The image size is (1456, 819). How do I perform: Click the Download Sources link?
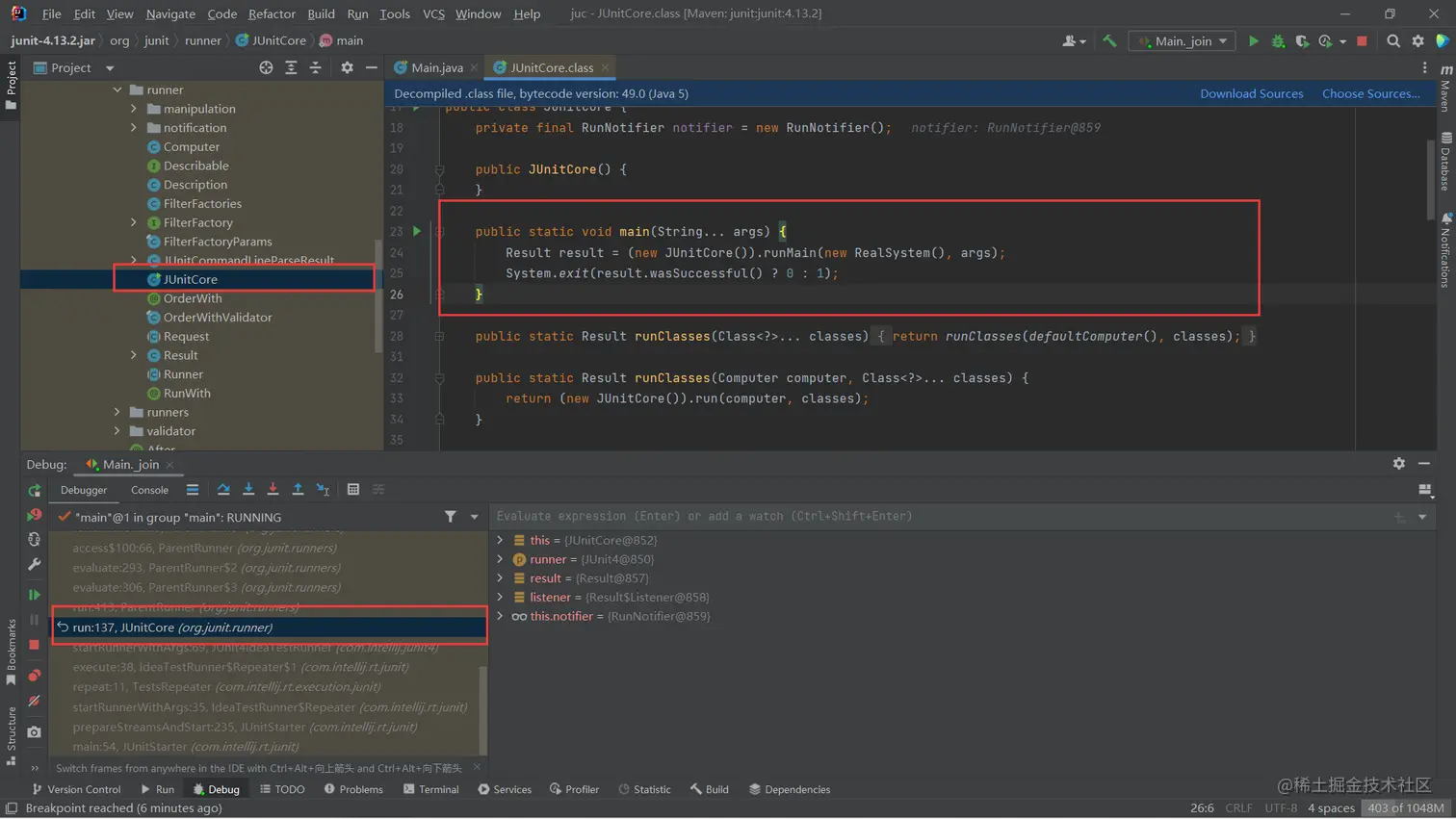1251,93
